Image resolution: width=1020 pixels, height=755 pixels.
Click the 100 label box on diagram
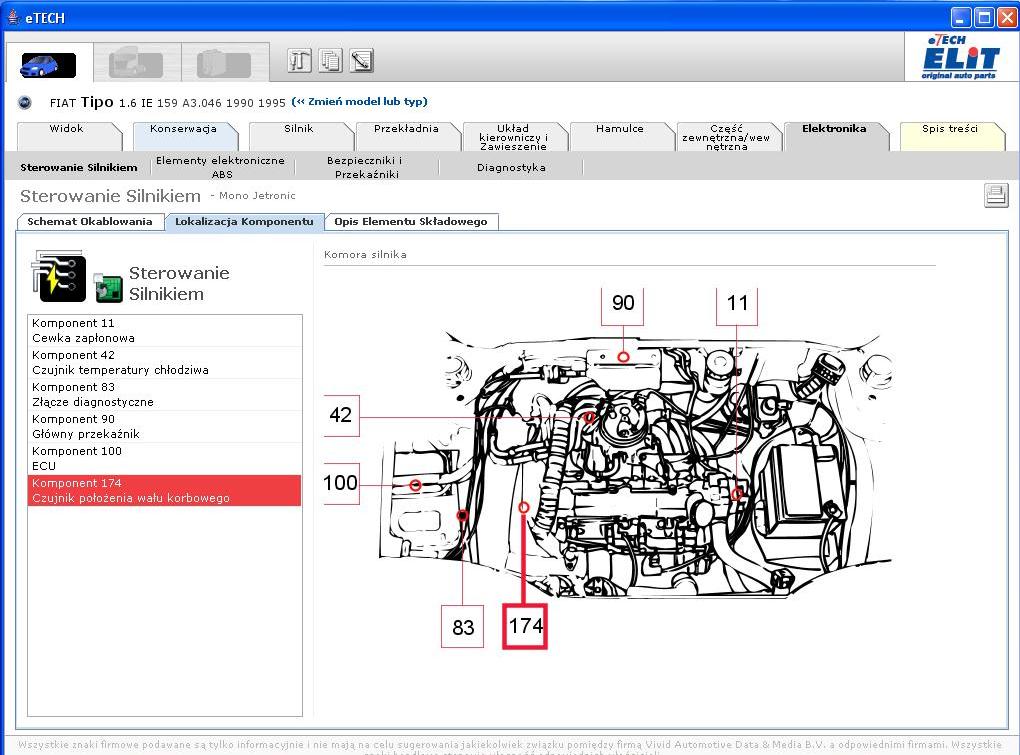point(341,483)
